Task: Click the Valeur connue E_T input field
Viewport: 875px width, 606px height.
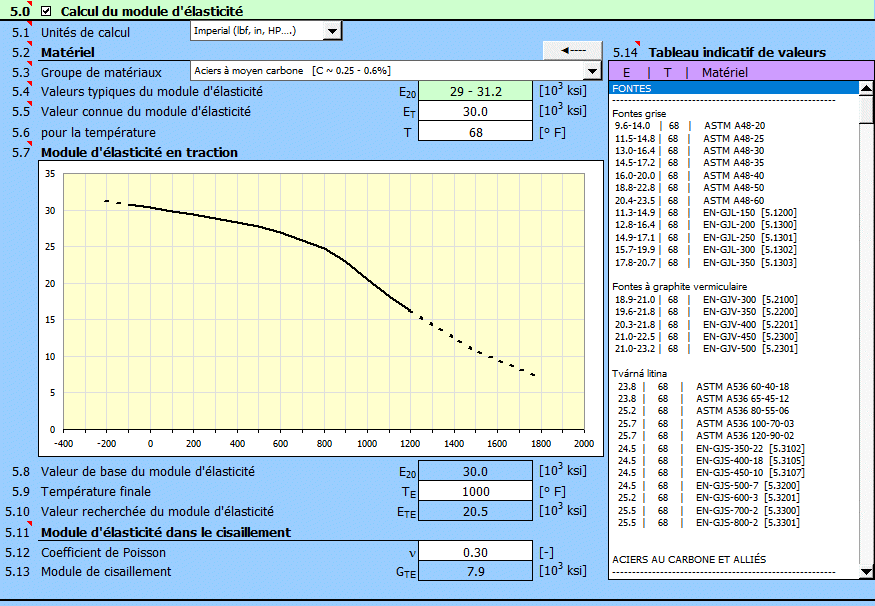Action: click(x=475, y=112)
